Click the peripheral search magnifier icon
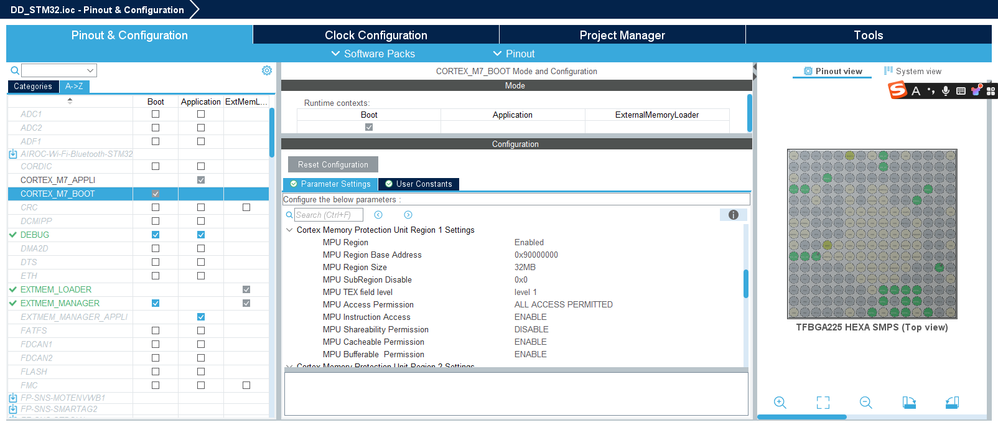This screenshot has height=427, width=998. [15, 70]
